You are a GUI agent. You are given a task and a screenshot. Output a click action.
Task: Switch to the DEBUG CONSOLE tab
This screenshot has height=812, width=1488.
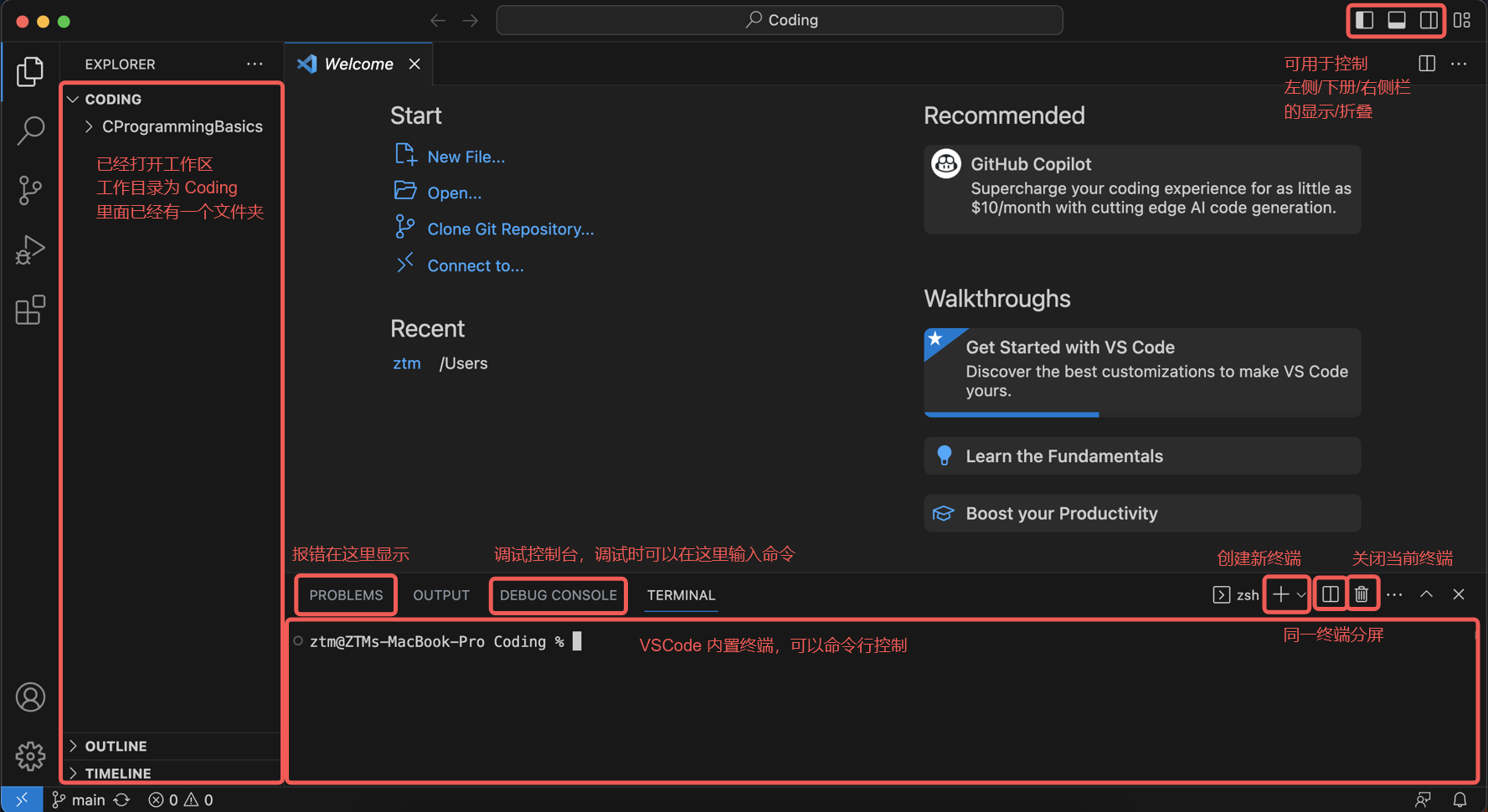point(559,595)
